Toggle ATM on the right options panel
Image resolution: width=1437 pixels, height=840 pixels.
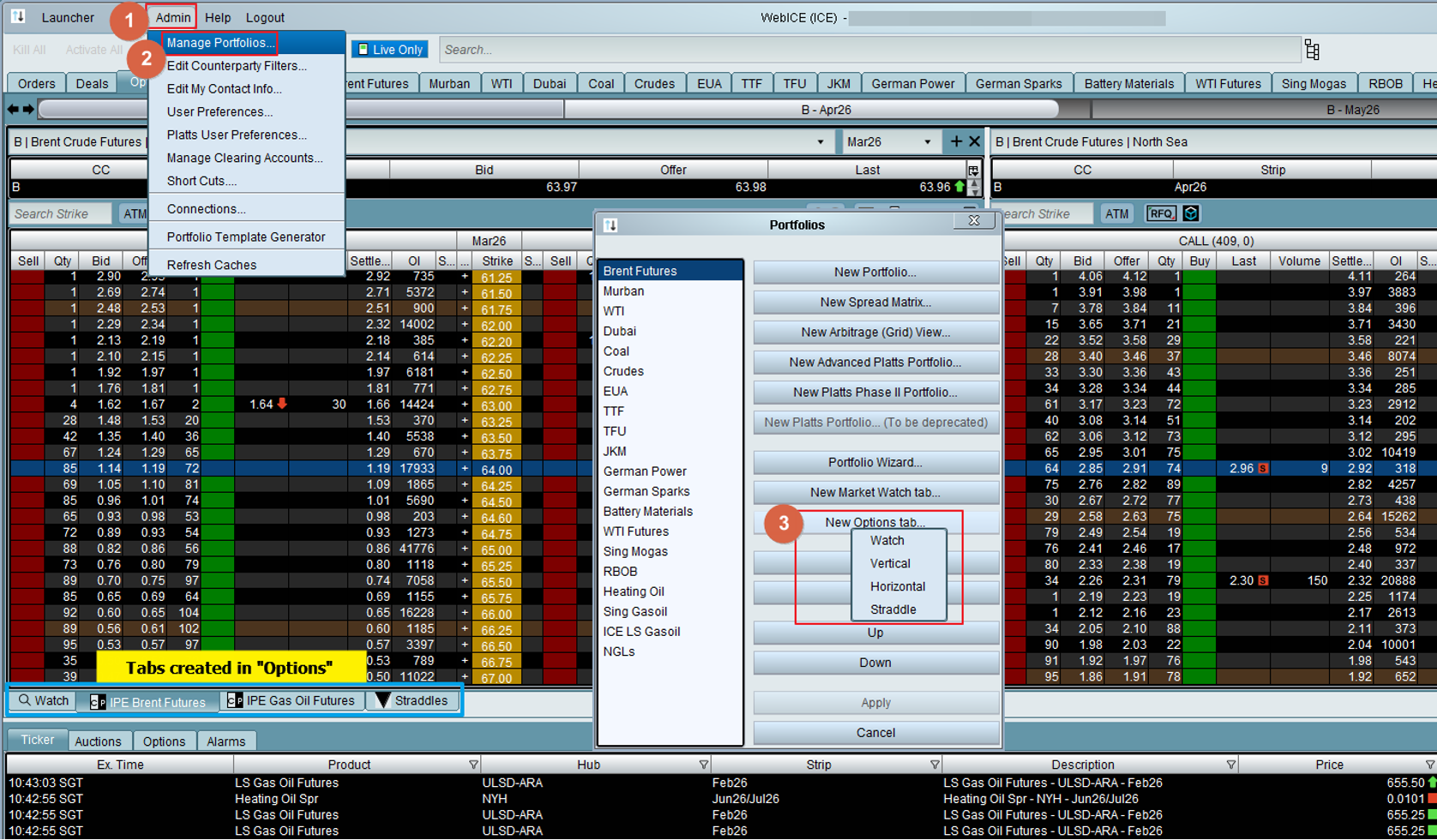(x=1117, y=213)
